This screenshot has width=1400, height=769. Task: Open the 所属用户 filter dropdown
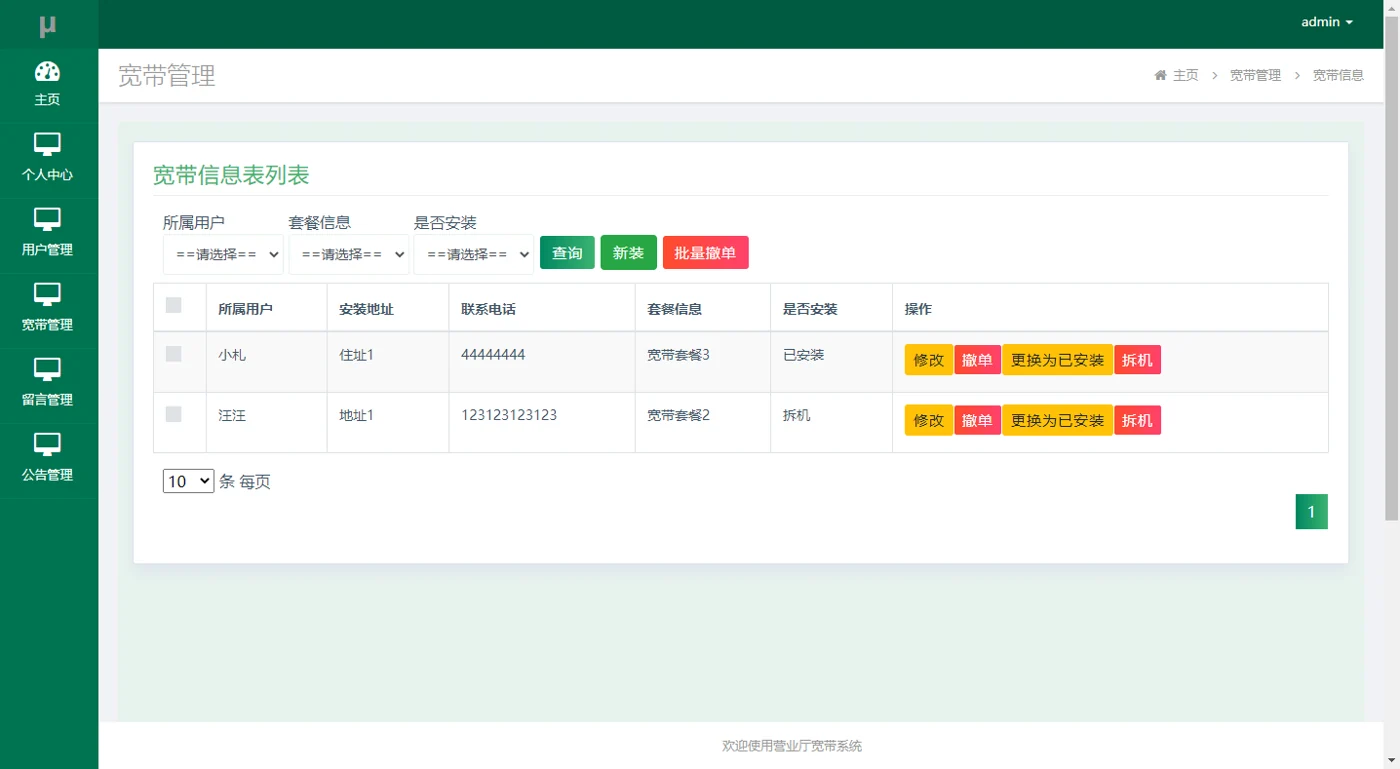coord(223,254)
